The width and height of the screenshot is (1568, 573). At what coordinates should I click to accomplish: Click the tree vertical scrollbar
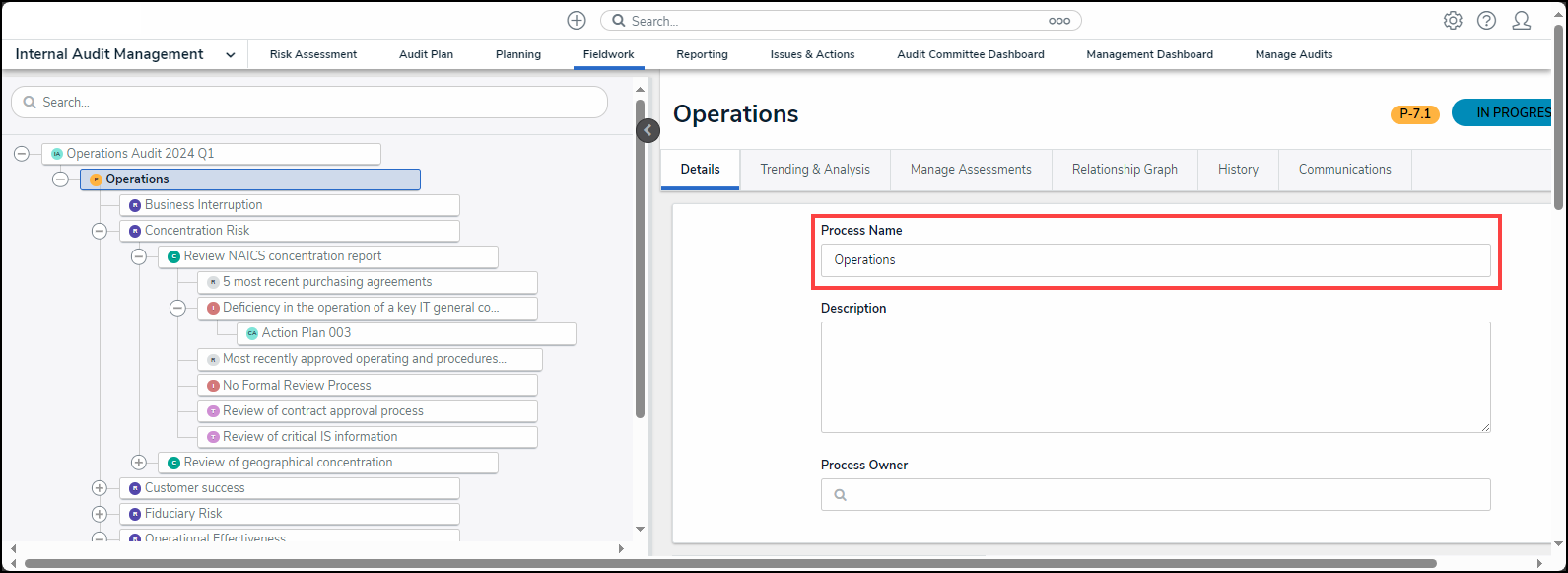coord(640,258)
